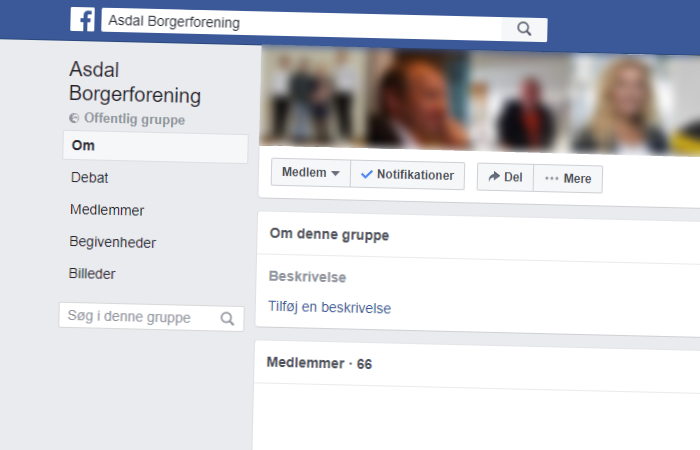
Task: Open the Medlemmer sidebar item
Action: 107,210
